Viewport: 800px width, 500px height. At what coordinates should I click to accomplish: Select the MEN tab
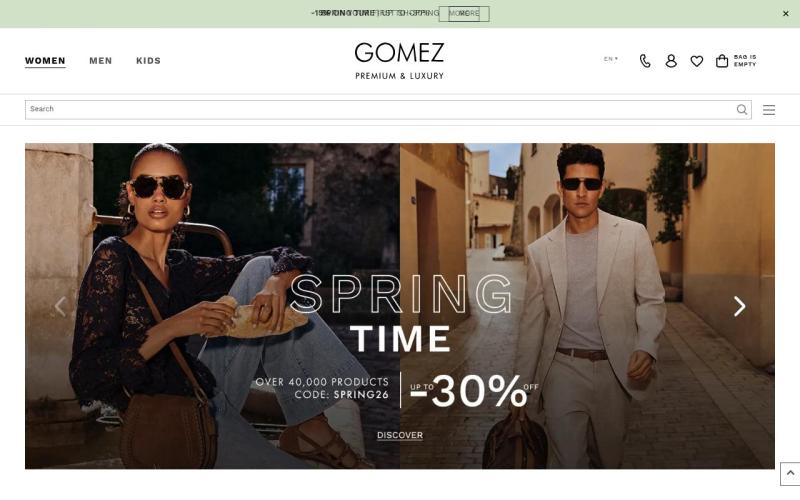coord(101,61)
